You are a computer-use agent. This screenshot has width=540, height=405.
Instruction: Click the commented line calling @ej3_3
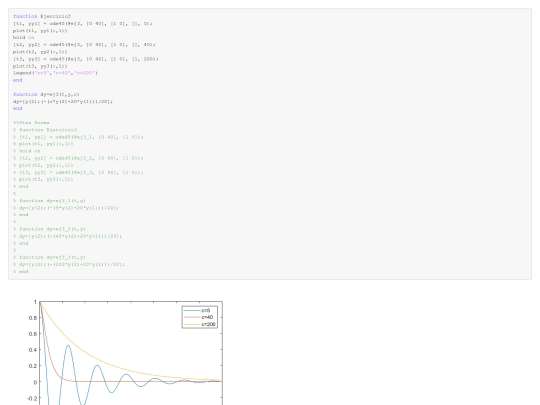pos(78,172)
